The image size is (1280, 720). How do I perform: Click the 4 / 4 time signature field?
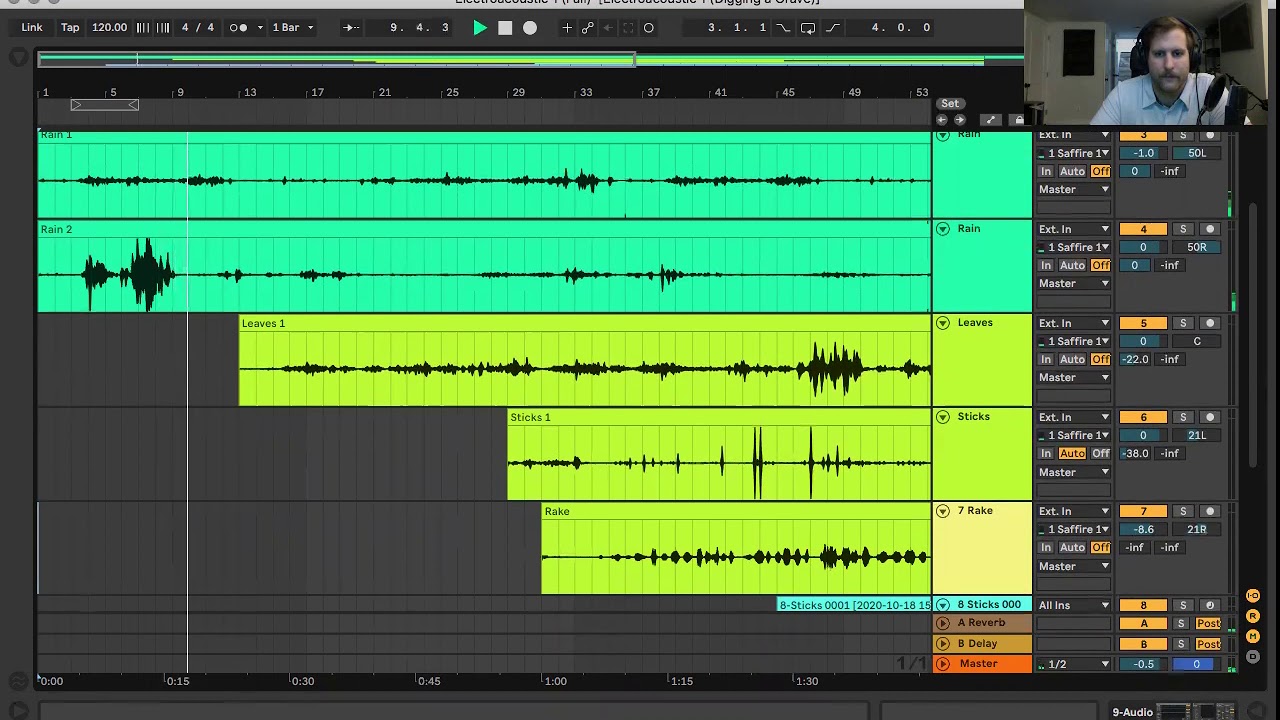197,28
